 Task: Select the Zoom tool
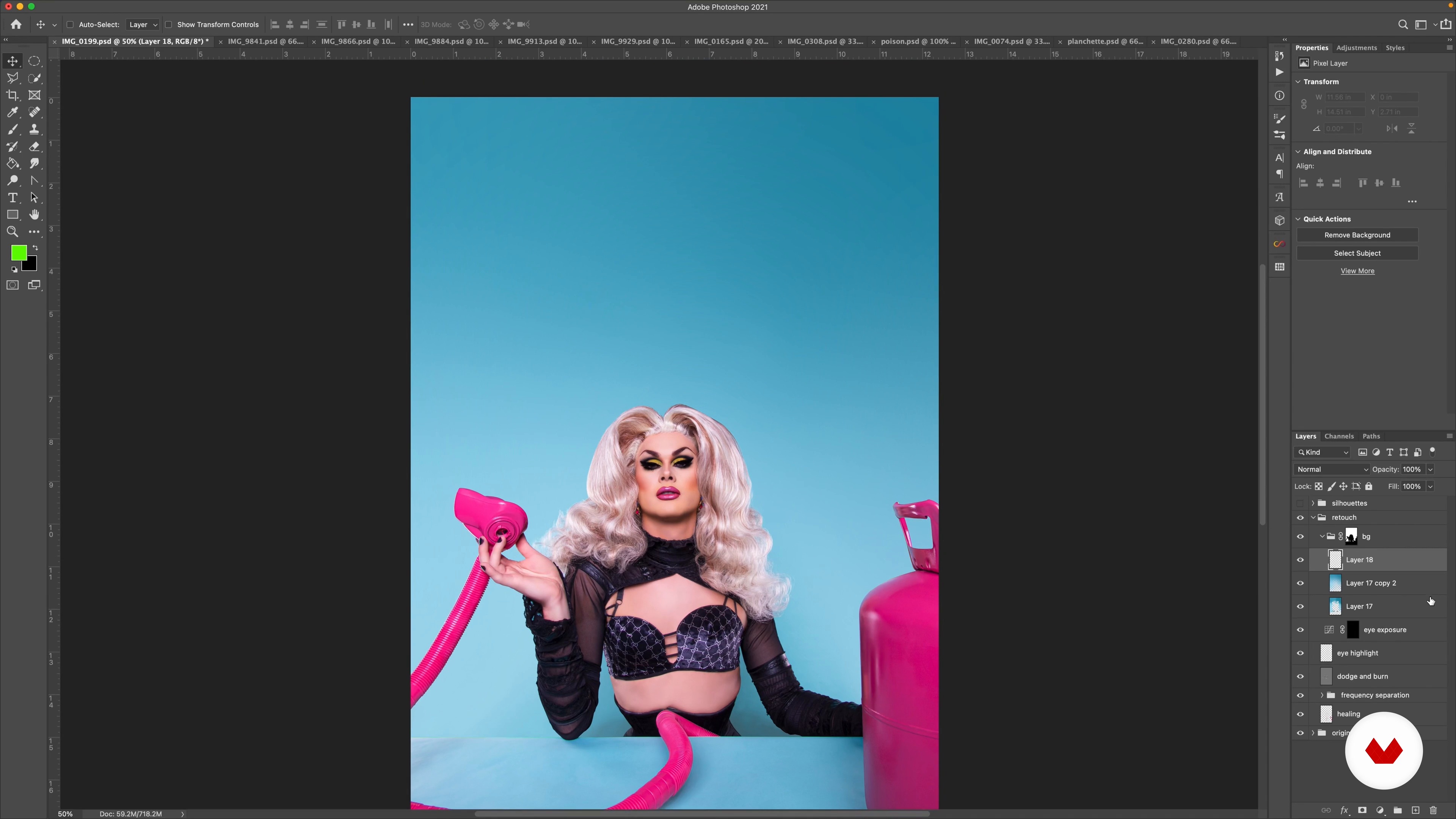(x=13, y=232)
